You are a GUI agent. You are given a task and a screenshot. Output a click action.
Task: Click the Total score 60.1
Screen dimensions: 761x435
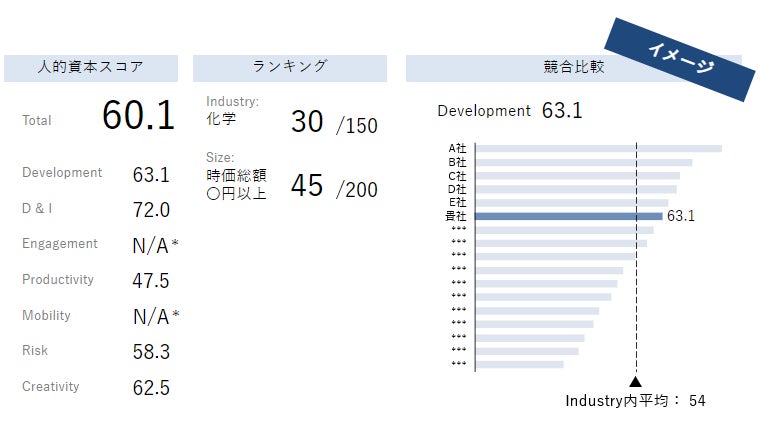(x=138, y=117)
